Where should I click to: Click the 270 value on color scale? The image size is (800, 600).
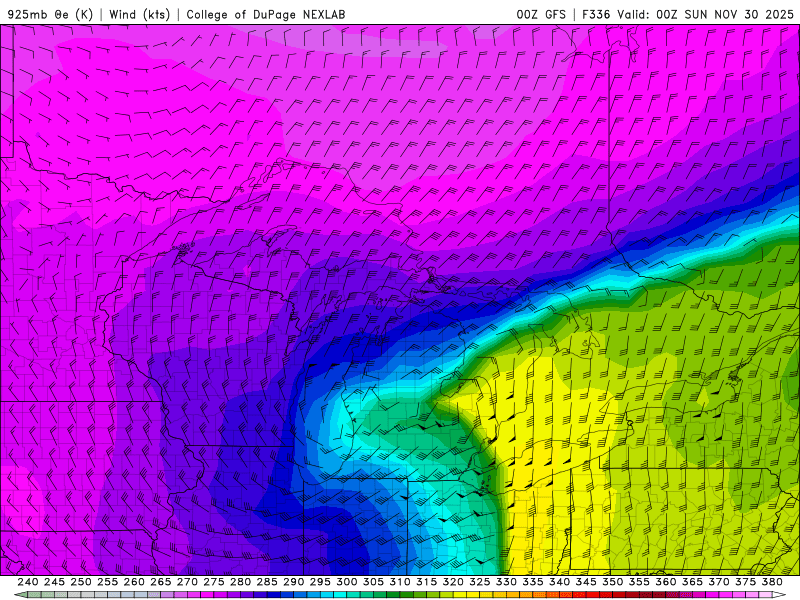tap(187, 582)
